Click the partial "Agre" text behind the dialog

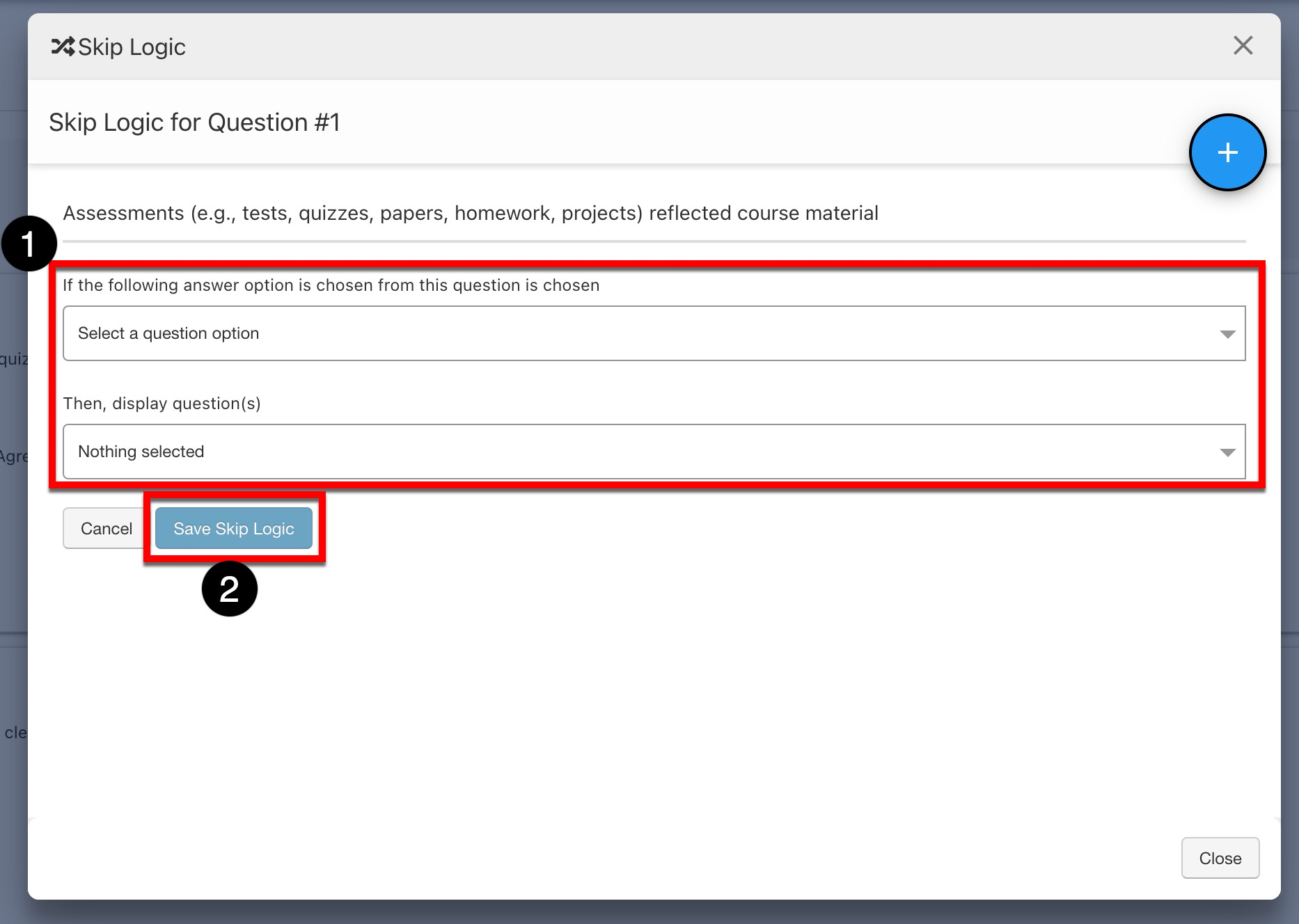point(13,456)
